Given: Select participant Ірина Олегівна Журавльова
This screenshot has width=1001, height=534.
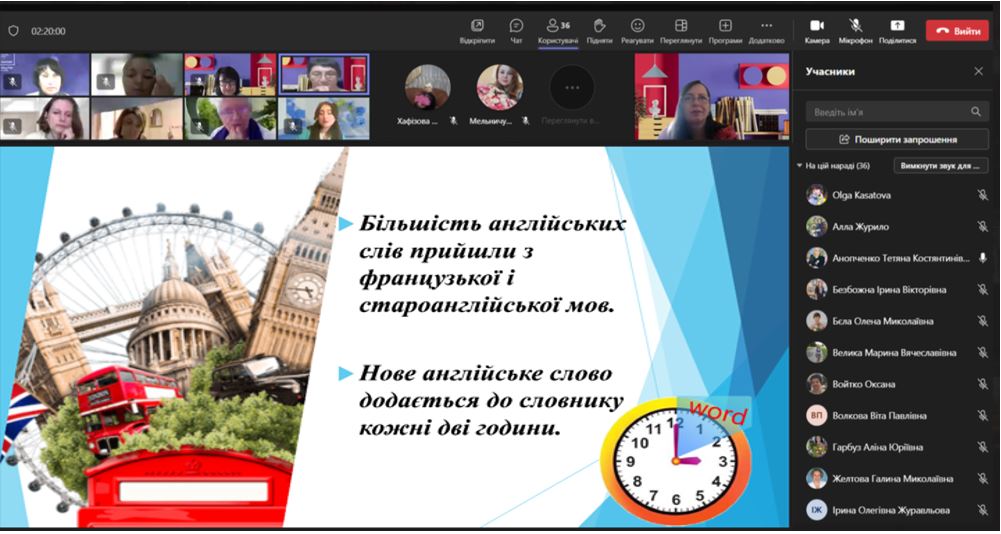Looking at the screenshot, I should [x=897, y=510].
